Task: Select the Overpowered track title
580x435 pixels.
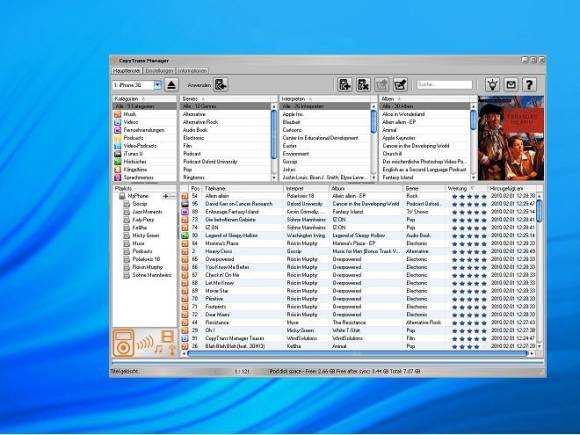Action: pos(219,259)
